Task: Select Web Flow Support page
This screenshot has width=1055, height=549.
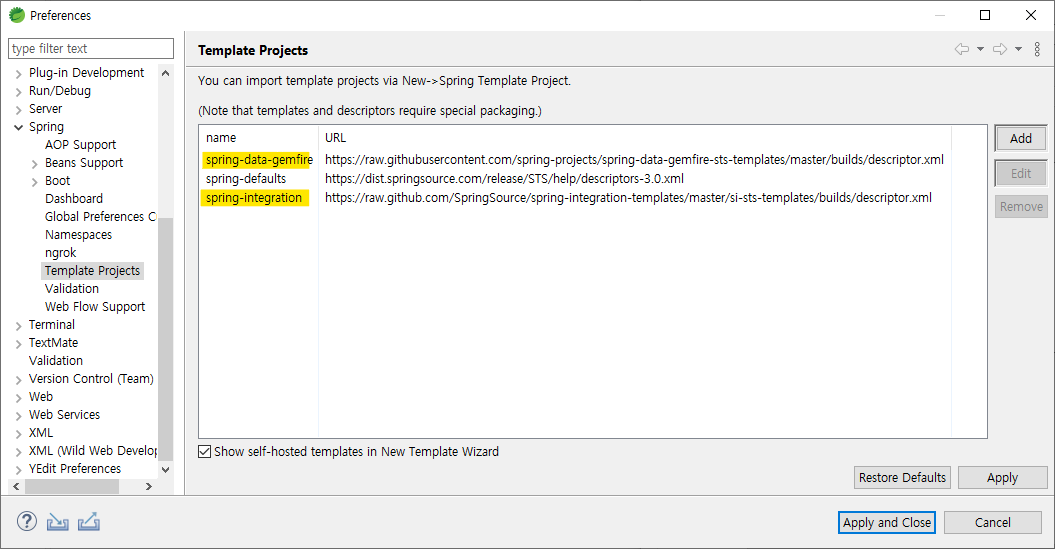Action: click(95, 307)
